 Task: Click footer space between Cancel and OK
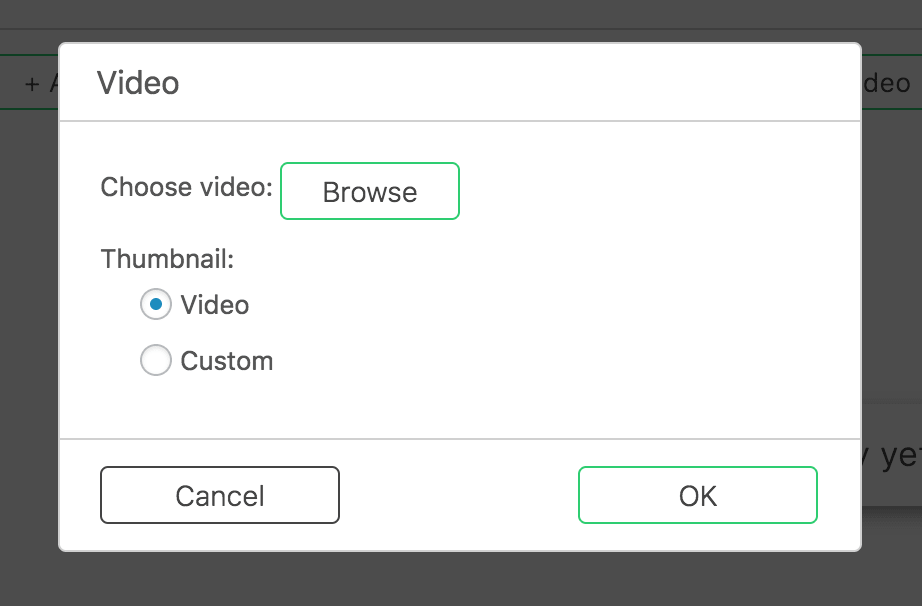pos(458,495)
